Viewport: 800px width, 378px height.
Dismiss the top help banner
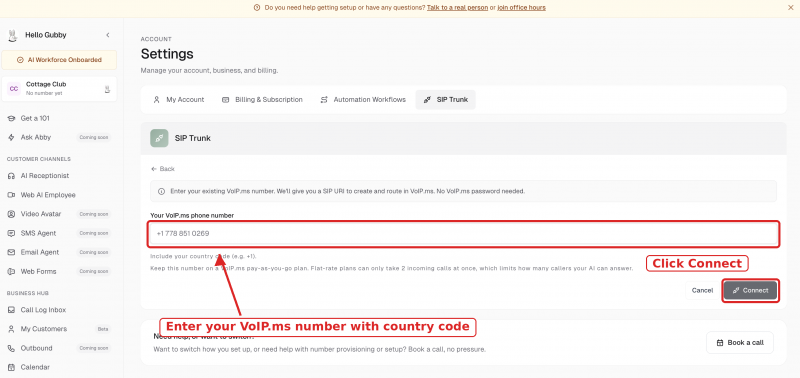[x=791, y=8]
